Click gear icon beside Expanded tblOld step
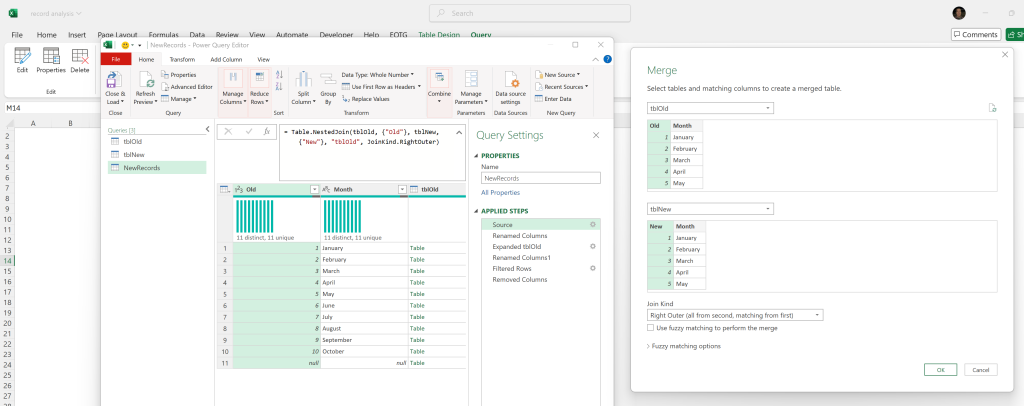This screenshot has width=1024, height=406. [593, 247]
